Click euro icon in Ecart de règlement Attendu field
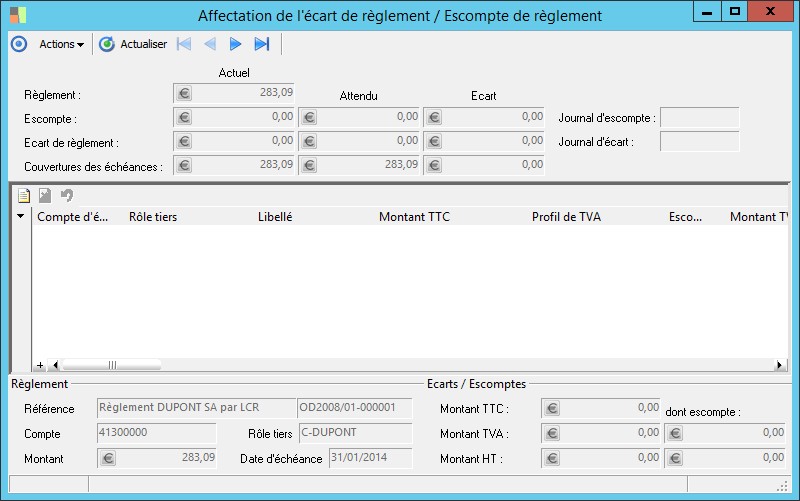Image resolution: width=800 pixels, height=501 pixels. tap(309, 141)
